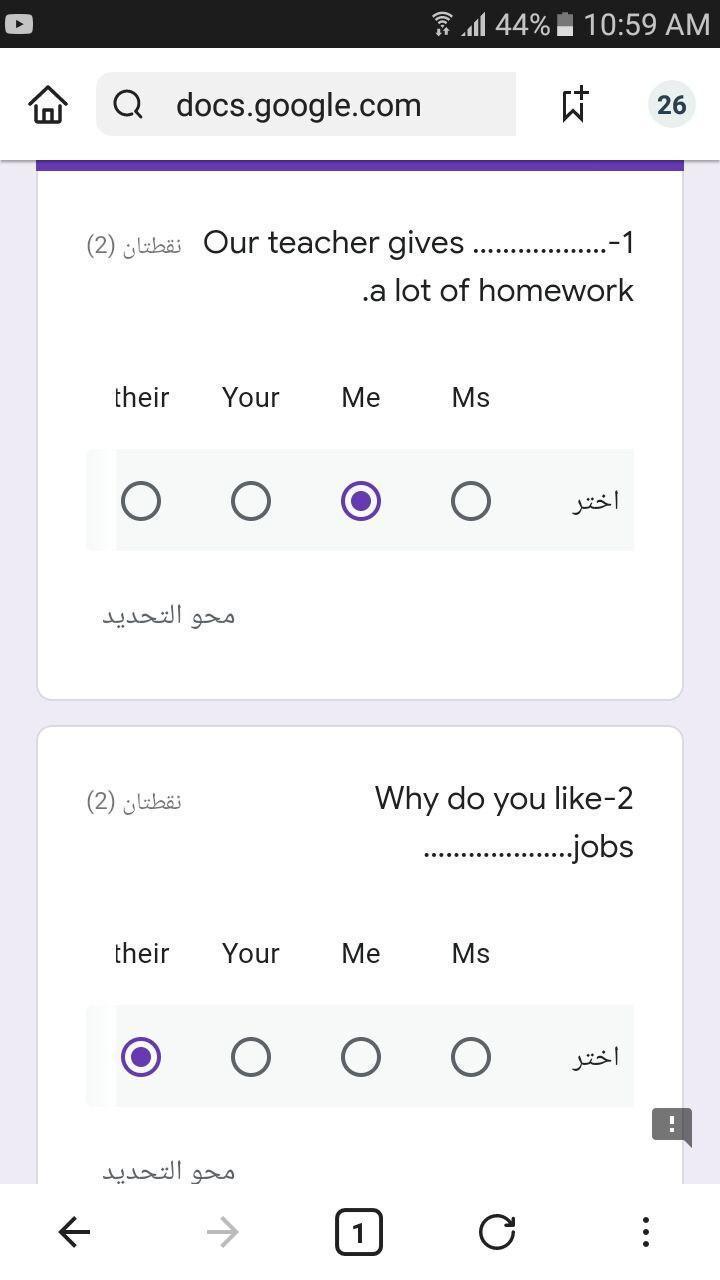The image size is (720, 1280).
Task: Open the notifications badge showing 26
Action: coord(671,104)
